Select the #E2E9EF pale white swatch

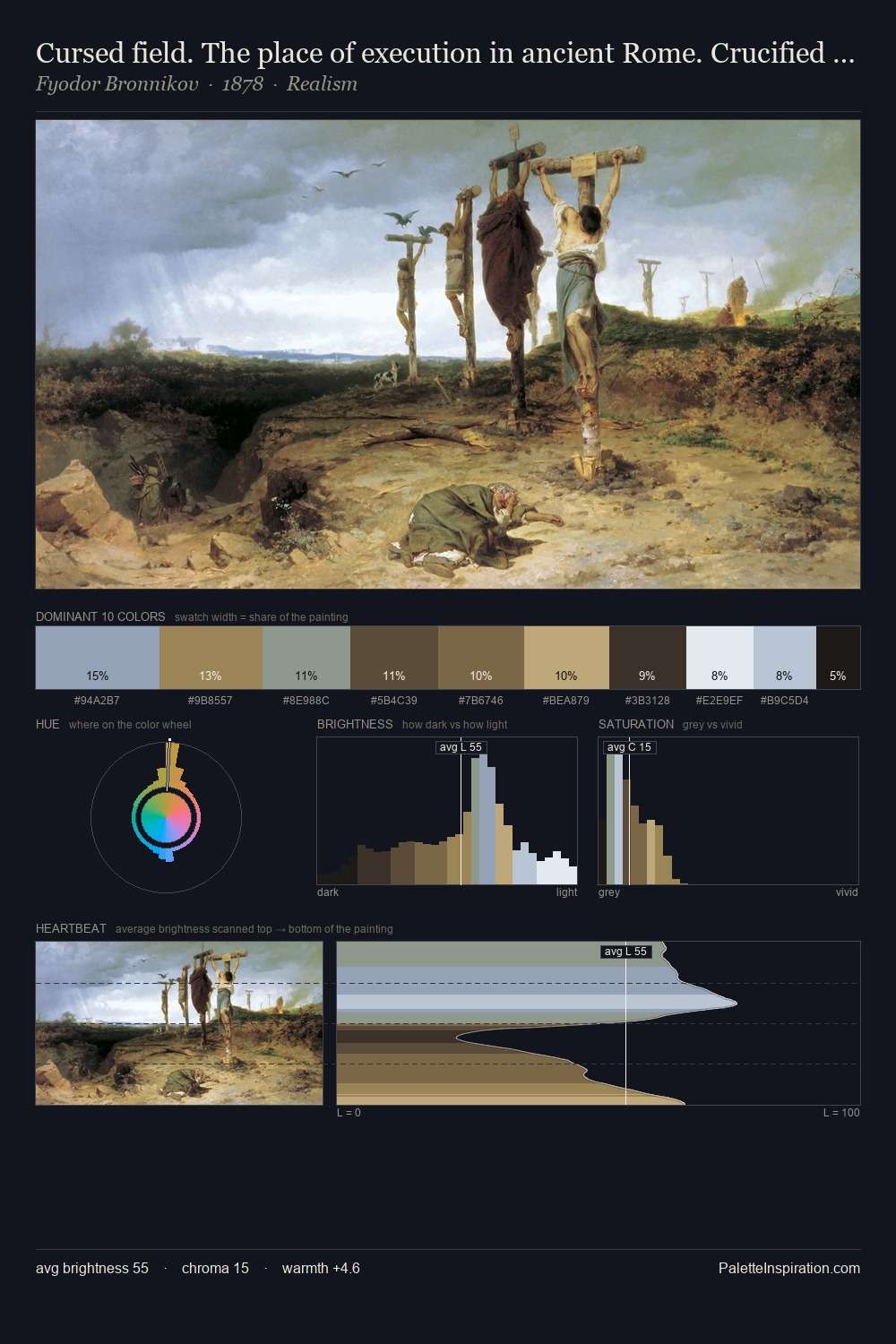[719, 658]
